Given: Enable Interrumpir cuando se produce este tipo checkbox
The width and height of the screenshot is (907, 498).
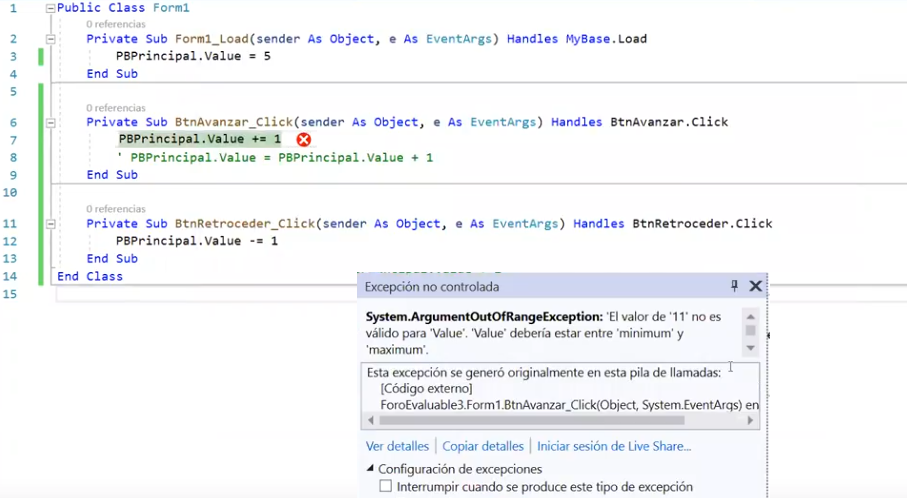Looking at the screenshot, I should click(385, 486).
